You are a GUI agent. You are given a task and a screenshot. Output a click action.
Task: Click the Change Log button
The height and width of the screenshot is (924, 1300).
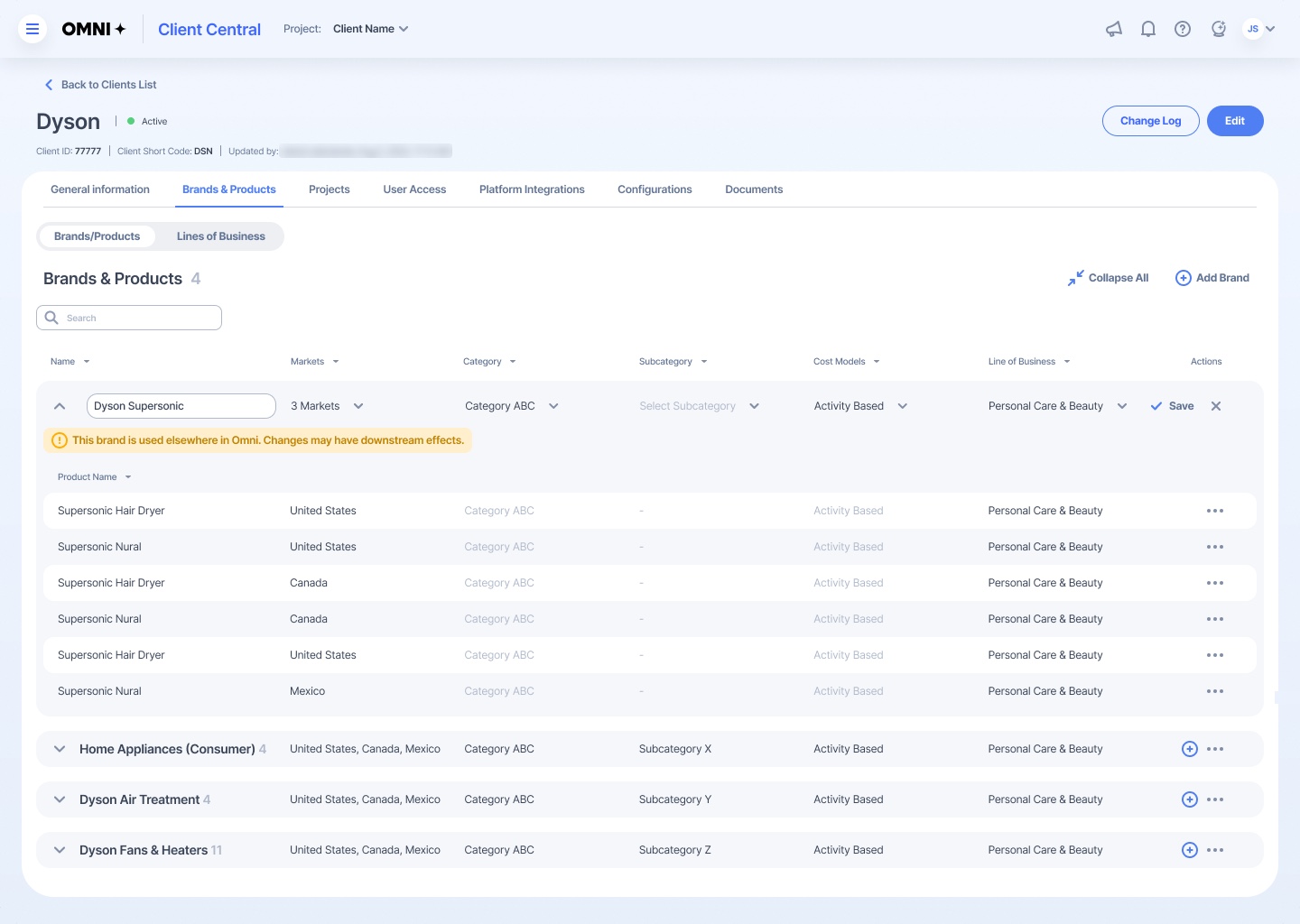coord(1151,121)
